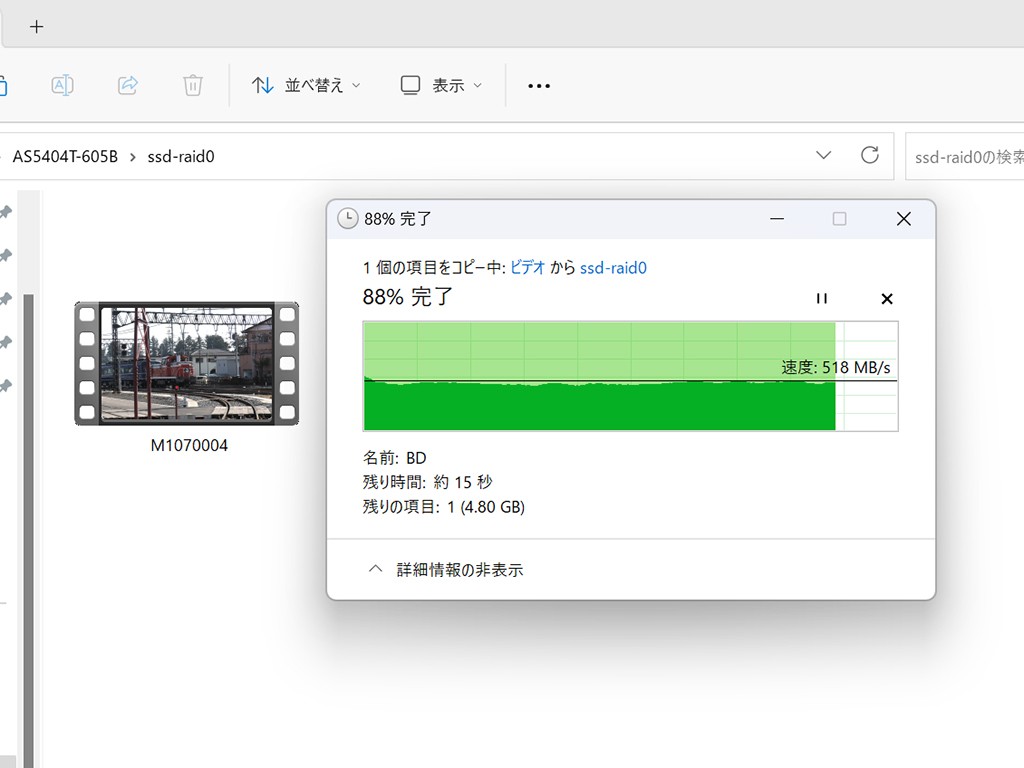Click the Share icon in the toolbar

[128, 85]
